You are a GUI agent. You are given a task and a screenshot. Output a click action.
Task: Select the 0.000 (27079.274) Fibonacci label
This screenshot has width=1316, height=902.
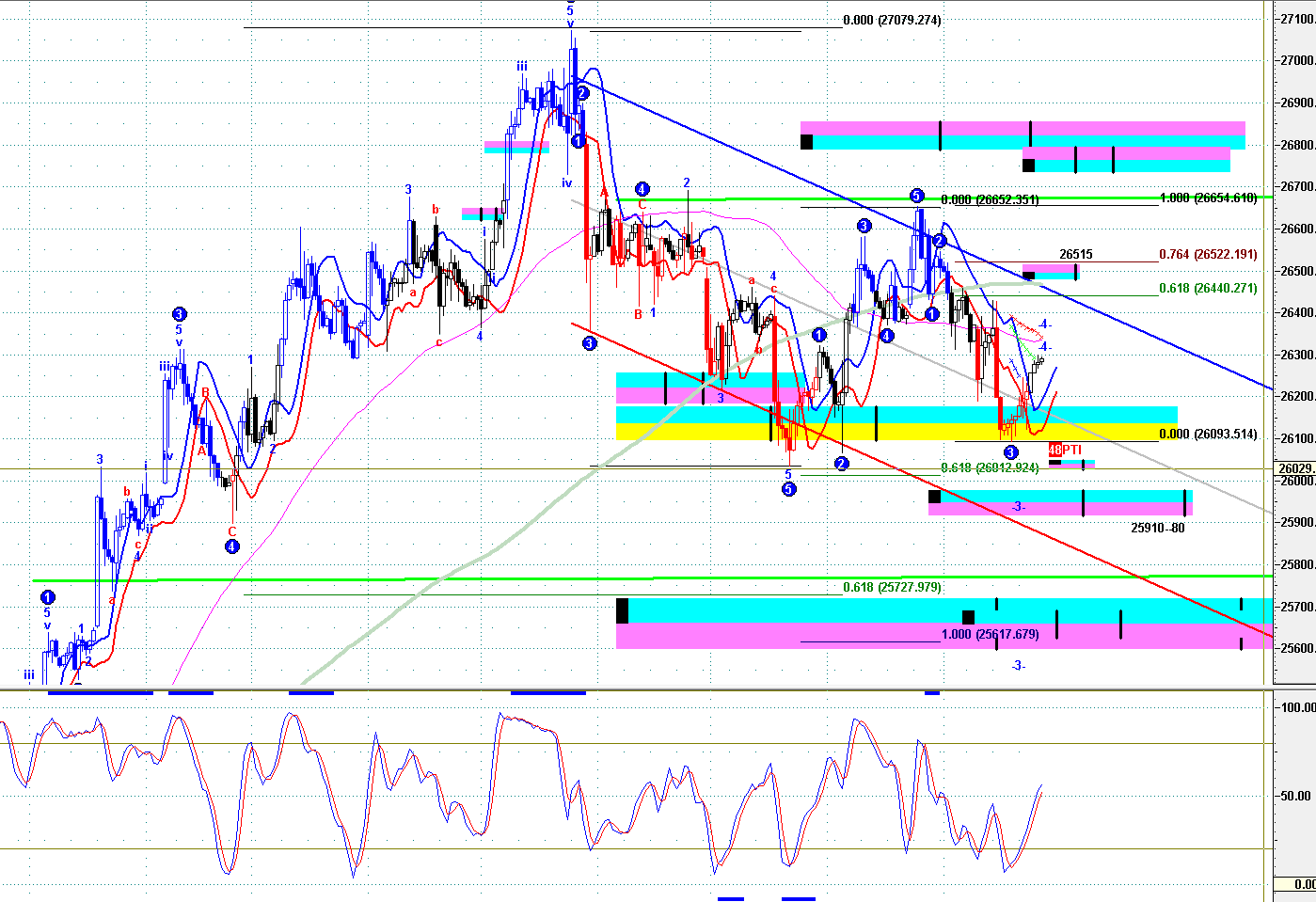(x=892, y=20)
